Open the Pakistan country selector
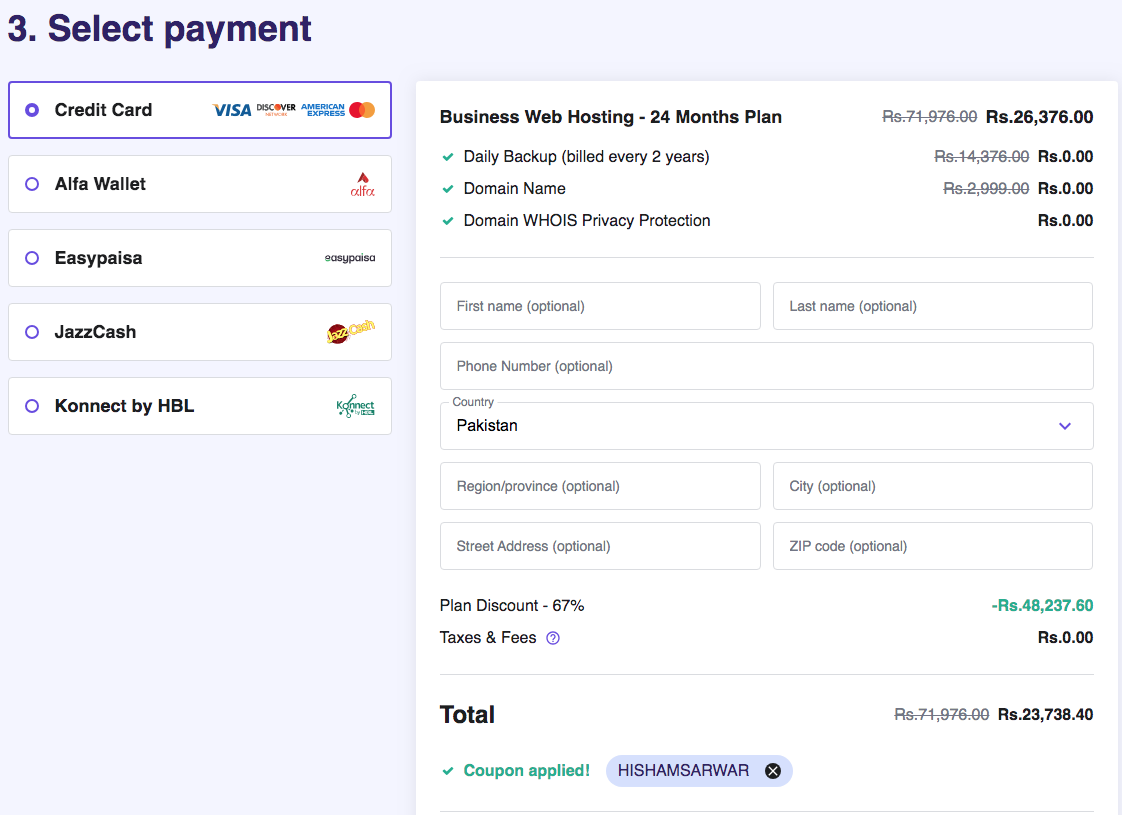The image size is (1122, 815). point(750,426)
